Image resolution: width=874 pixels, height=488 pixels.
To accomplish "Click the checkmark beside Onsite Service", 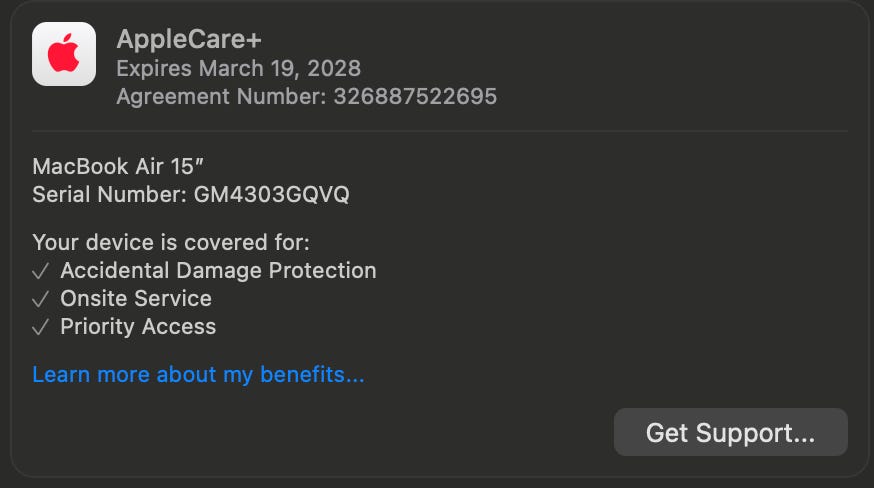I will pos(41,299).
